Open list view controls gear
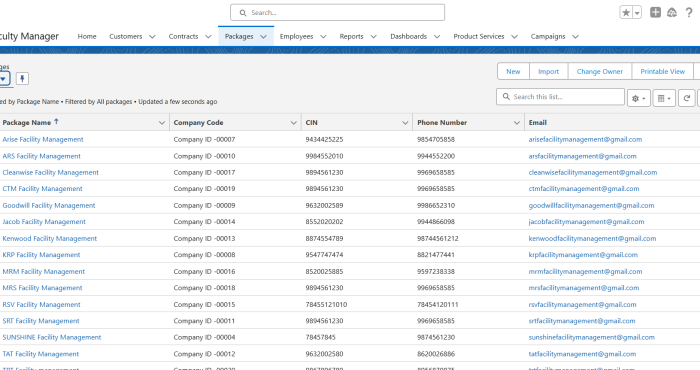Image resolution: width=700 pixels, height=370 pixels. click(638, 98)
